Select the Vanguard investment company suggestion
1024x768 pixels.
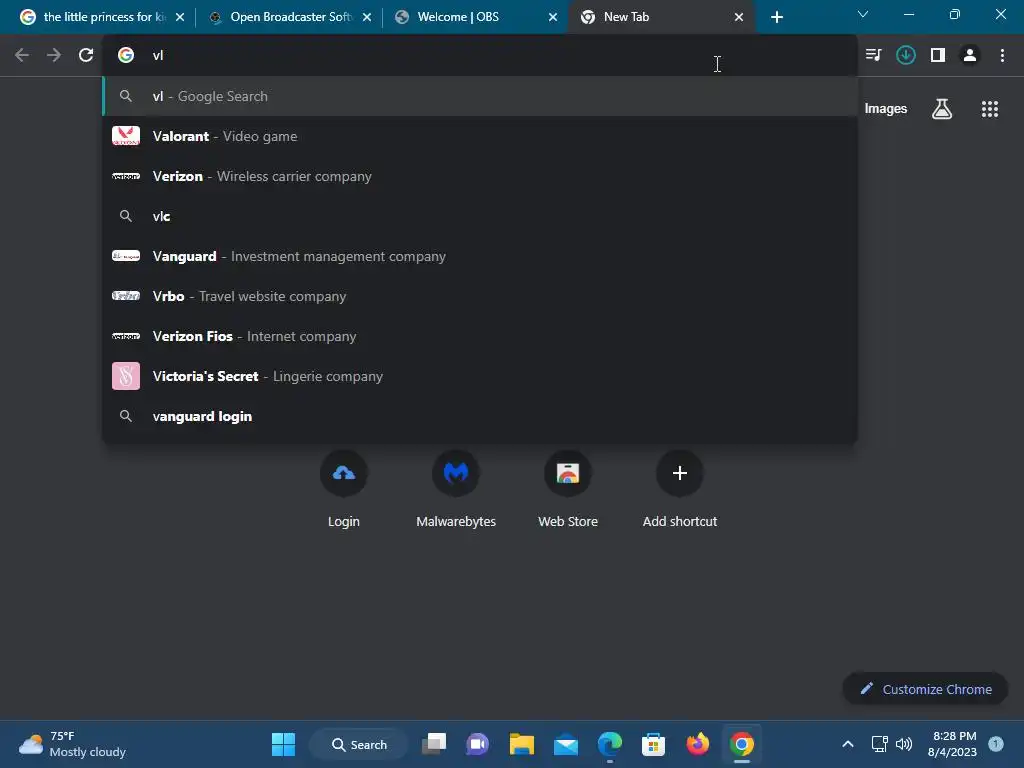[x=480, y=256]
